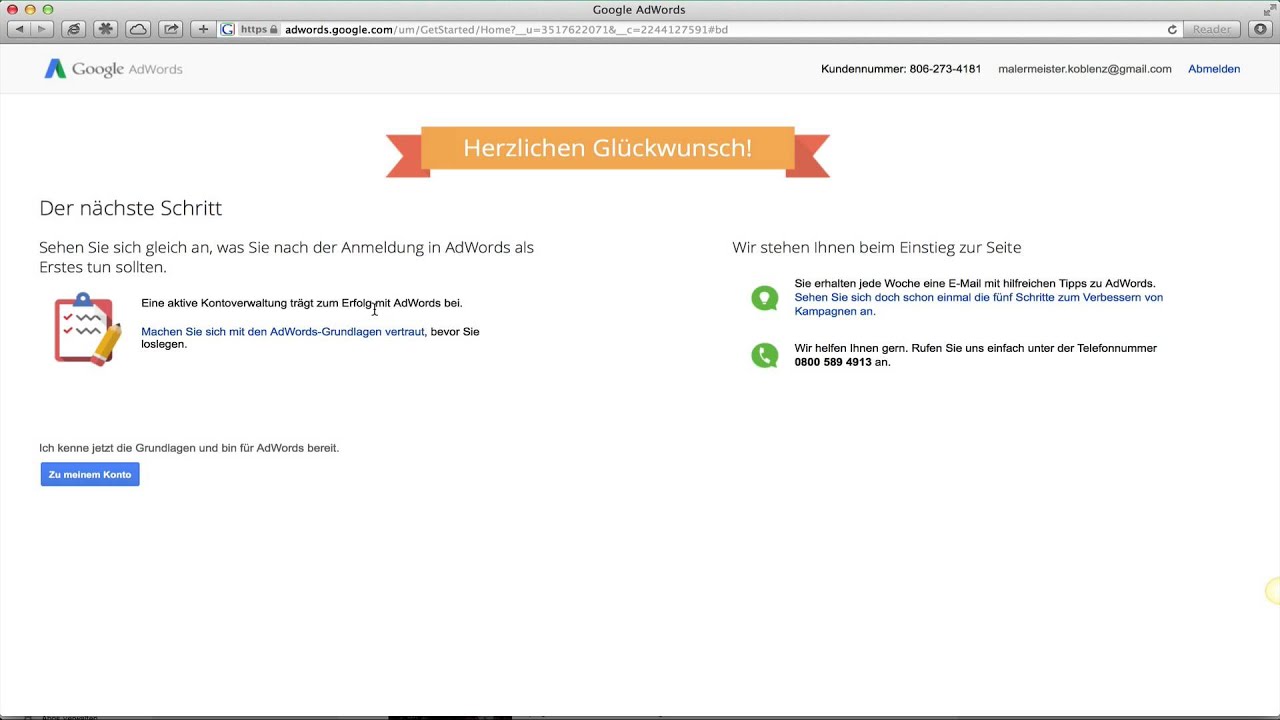Click the https lock indicator in address bar
The image size is (1280, 720).
(x=259, y=29)
